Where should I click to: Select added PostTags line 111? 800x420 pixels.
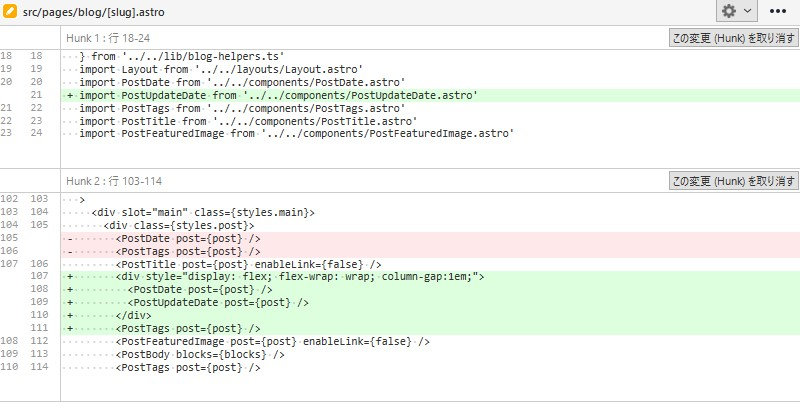(430, 329)
